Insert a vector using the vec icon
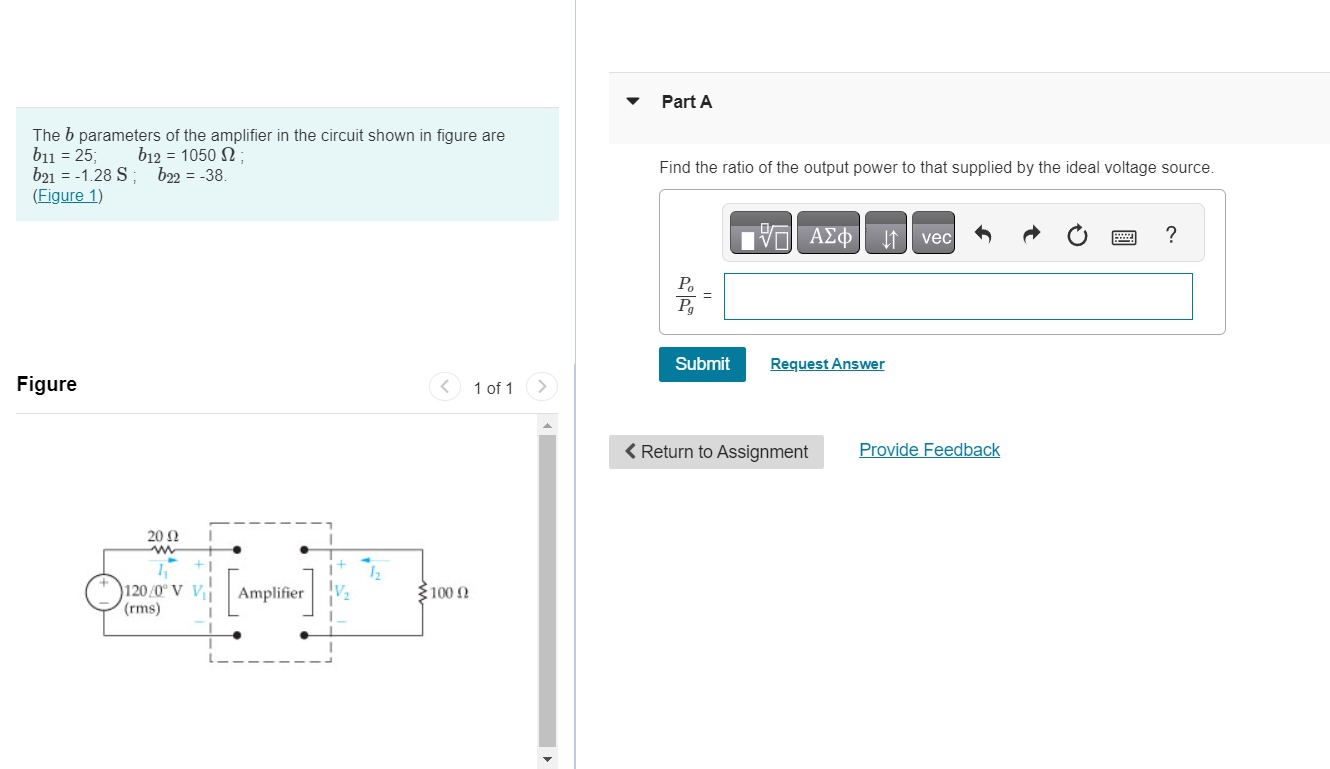 933,232
